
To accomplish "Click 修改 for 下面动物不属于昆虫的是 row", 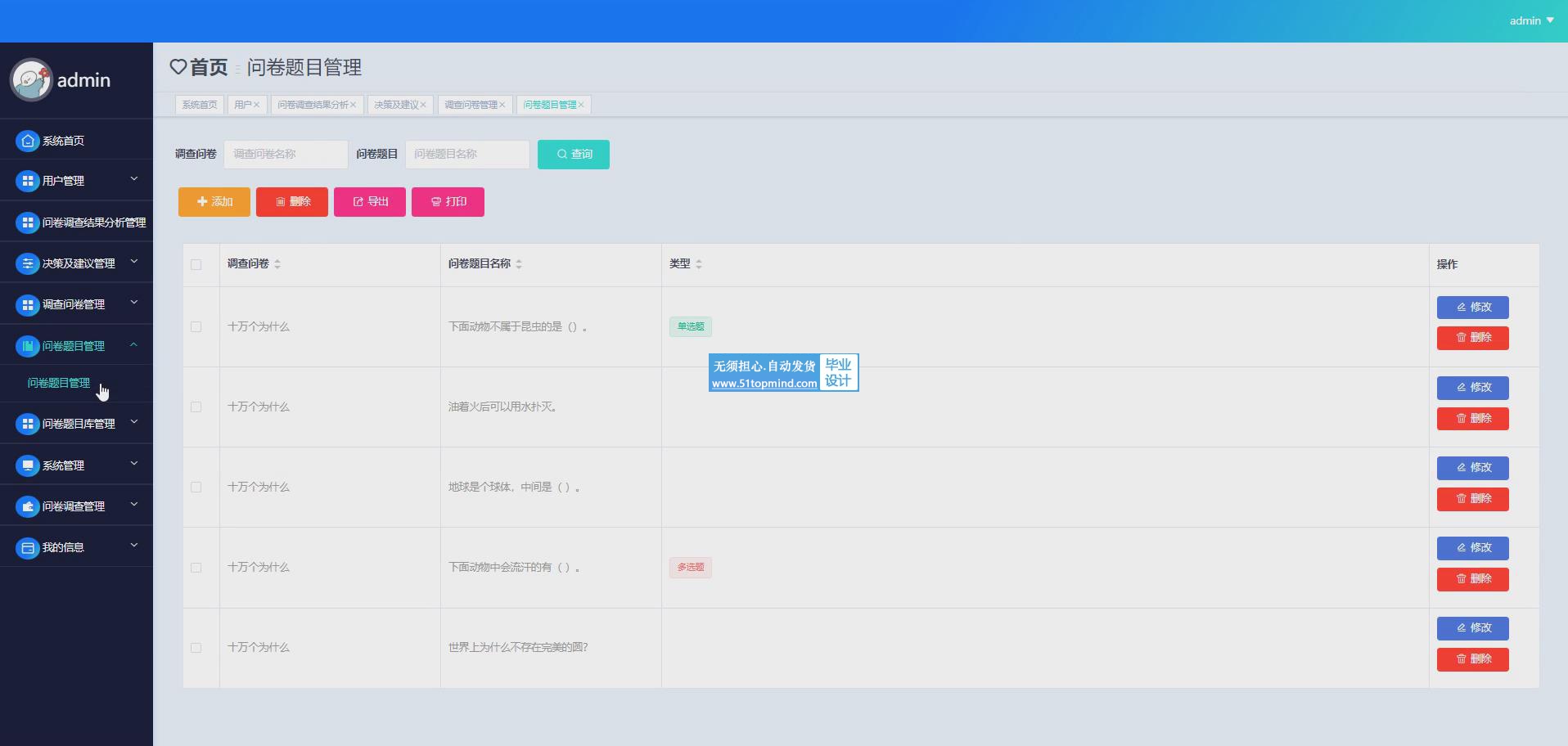I will click(1472, 308).
